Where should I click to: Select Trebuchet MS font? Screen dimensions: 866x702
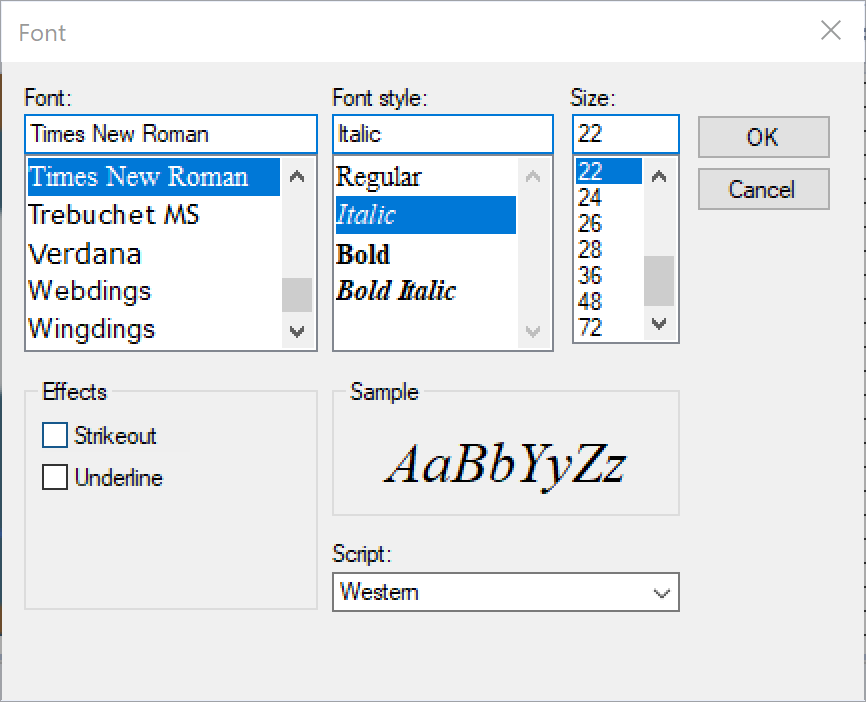114,215
